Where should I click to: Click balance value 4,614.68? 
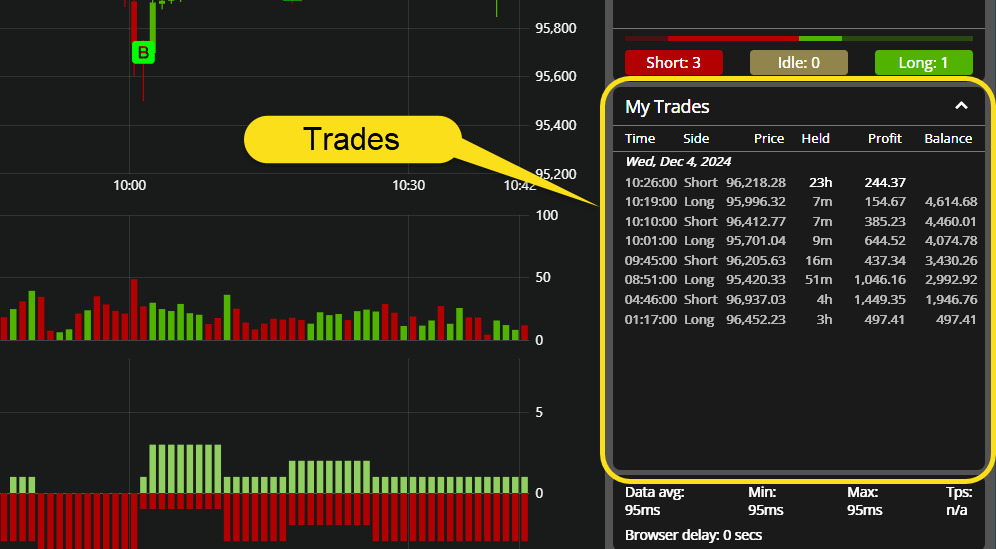coord(951,201)
